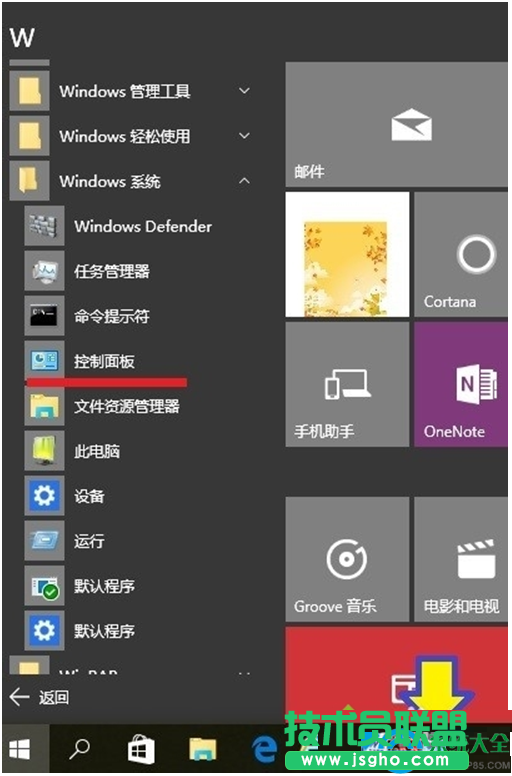Expand the Windows 管理工具 folder chevron
Viewport: 512px width, 776px height.
pyautogui.click(x=244, y=91)
